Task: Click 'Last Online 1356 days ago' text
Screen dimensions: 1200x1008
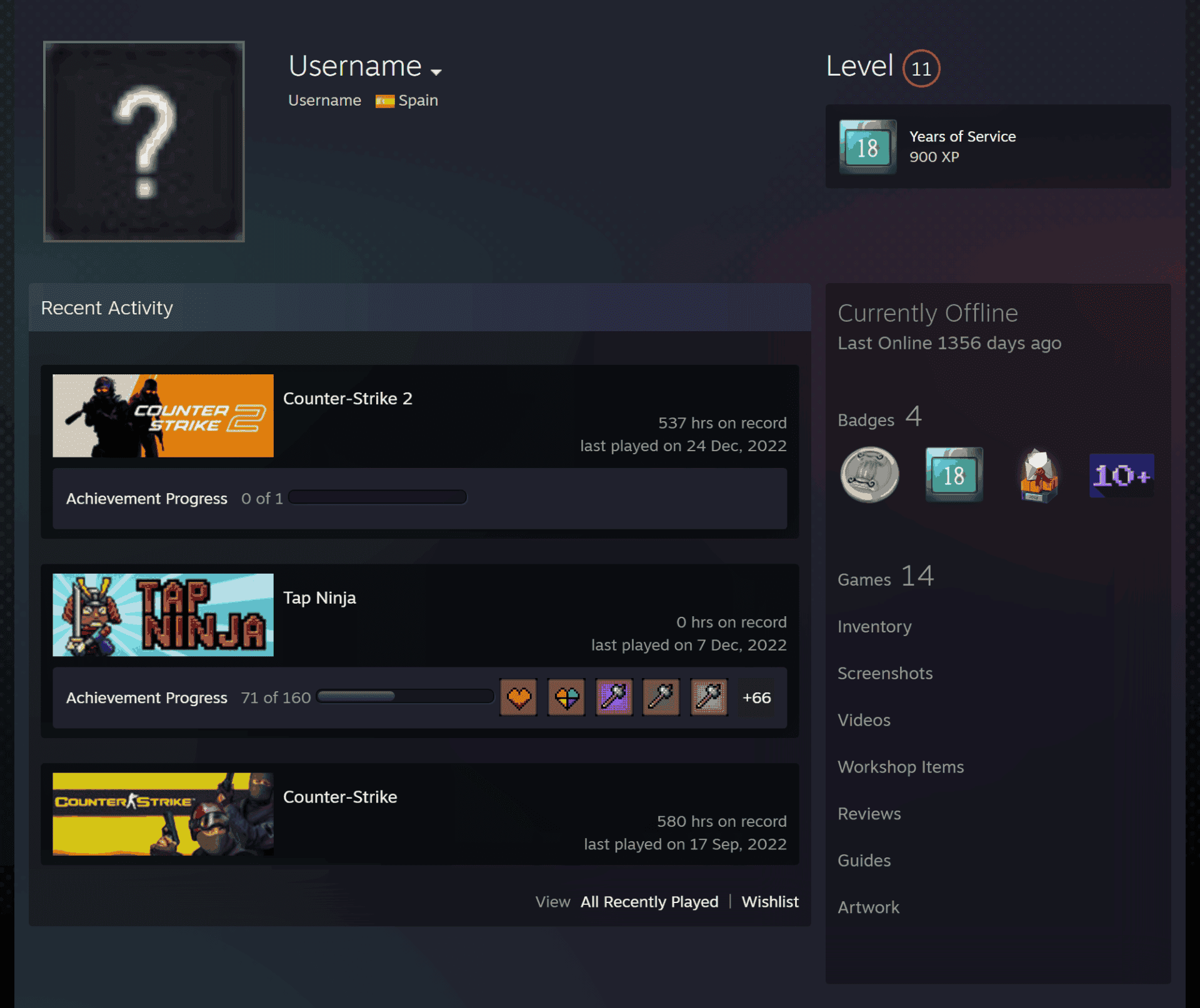Action: (949, 343)
